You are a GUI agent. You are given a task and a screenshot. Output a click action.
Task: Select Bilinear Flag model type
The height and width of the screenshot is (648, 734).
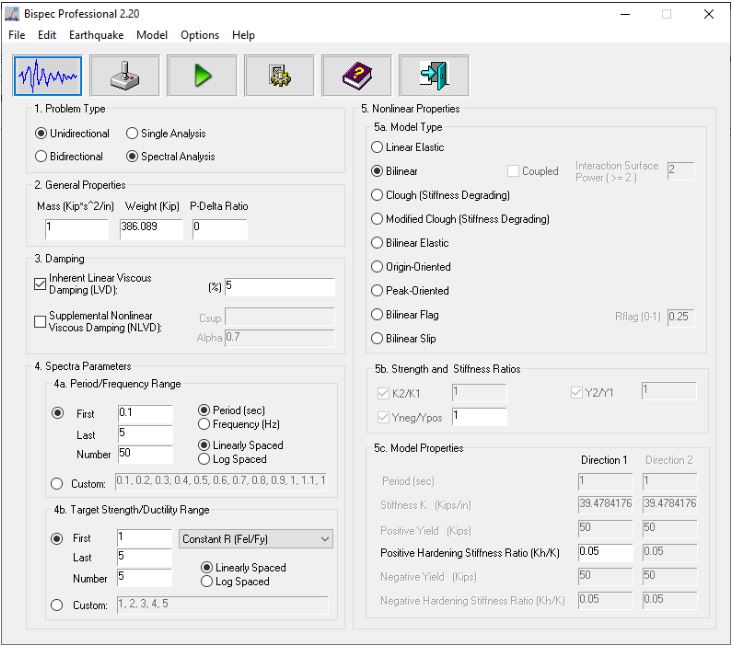click(364, 315)
